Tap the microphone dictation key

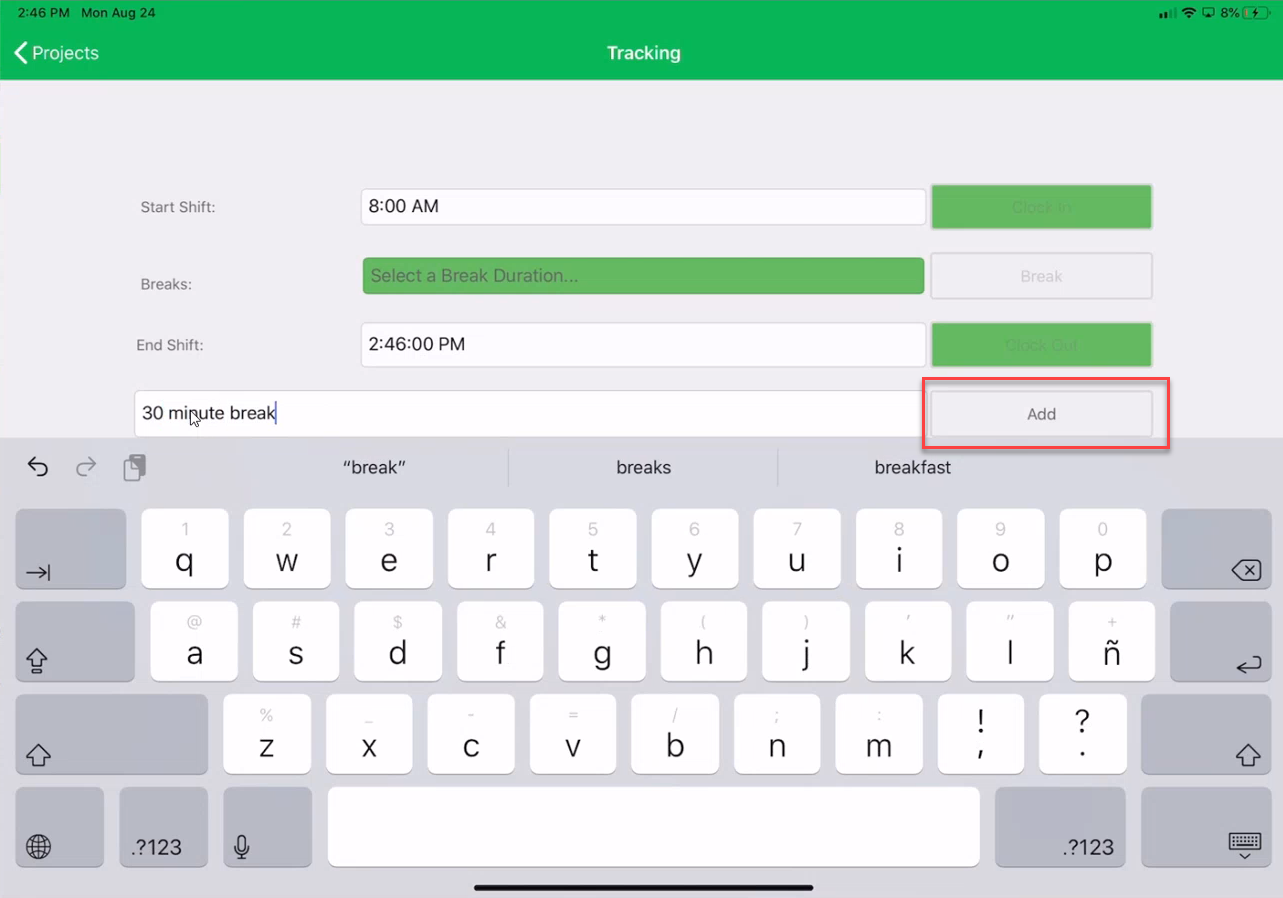coord(266,827)
